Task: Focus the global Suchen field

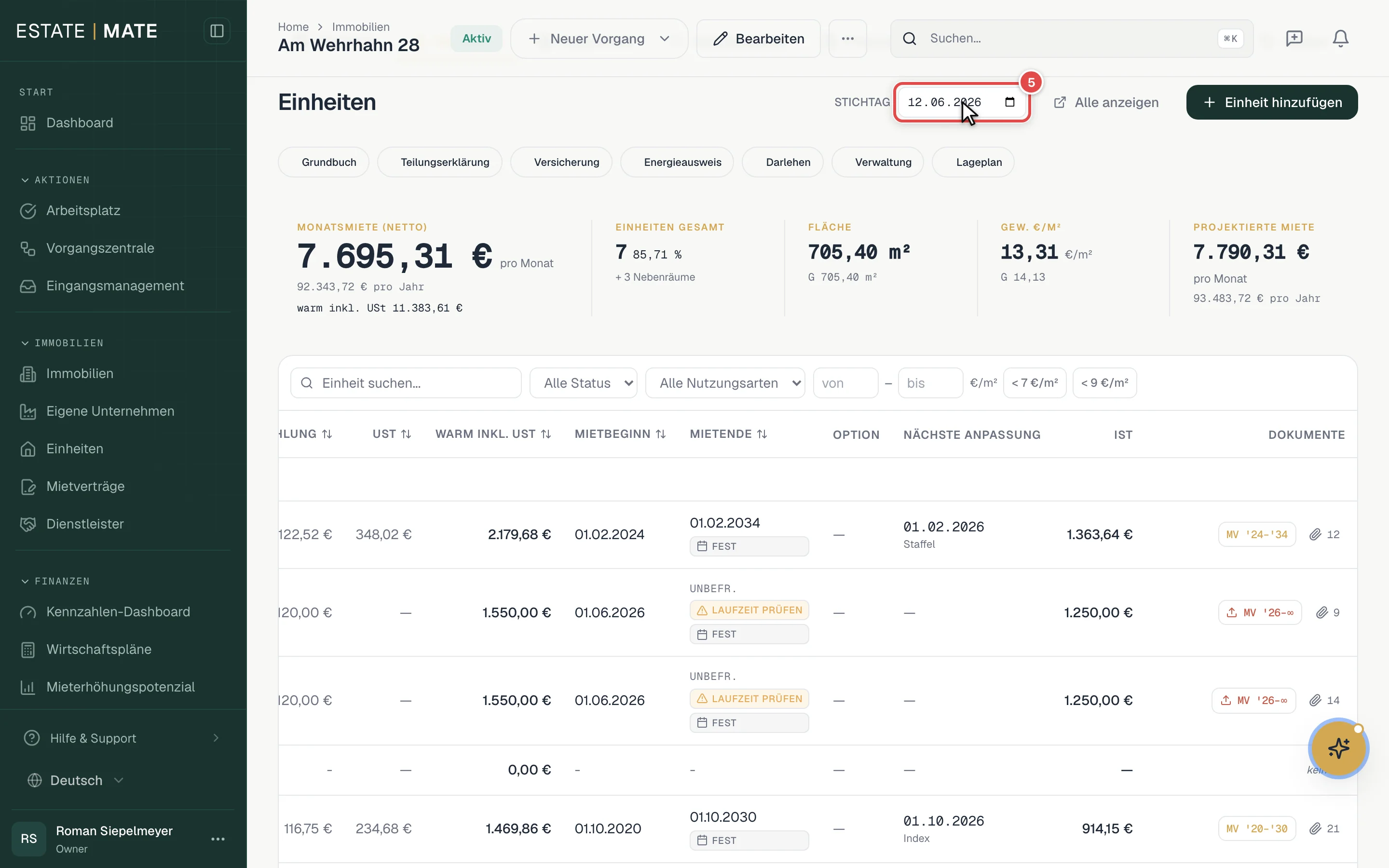Action: (1072, 39)
